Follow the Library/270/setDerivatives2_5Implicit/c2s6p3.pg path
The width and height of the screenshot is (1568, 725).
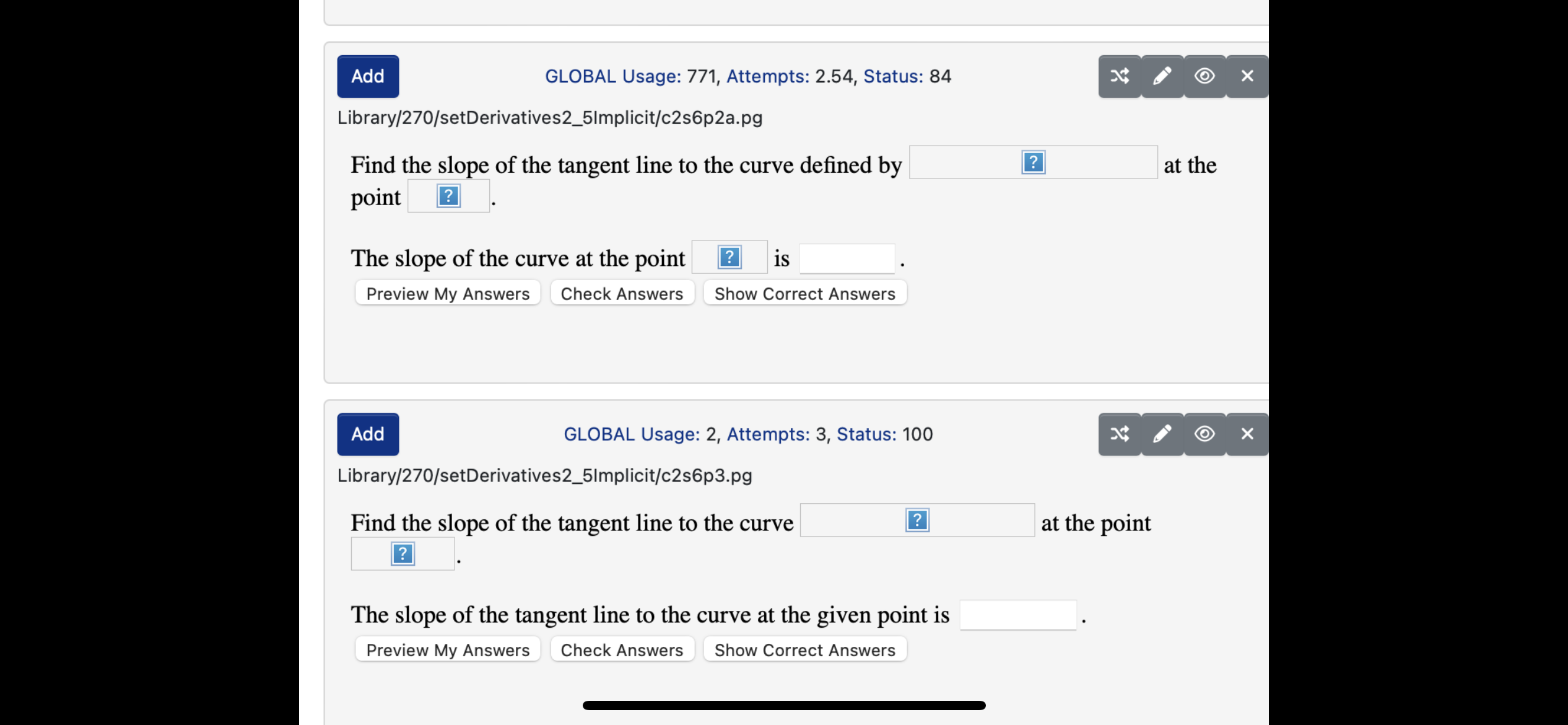pos(544,475)
